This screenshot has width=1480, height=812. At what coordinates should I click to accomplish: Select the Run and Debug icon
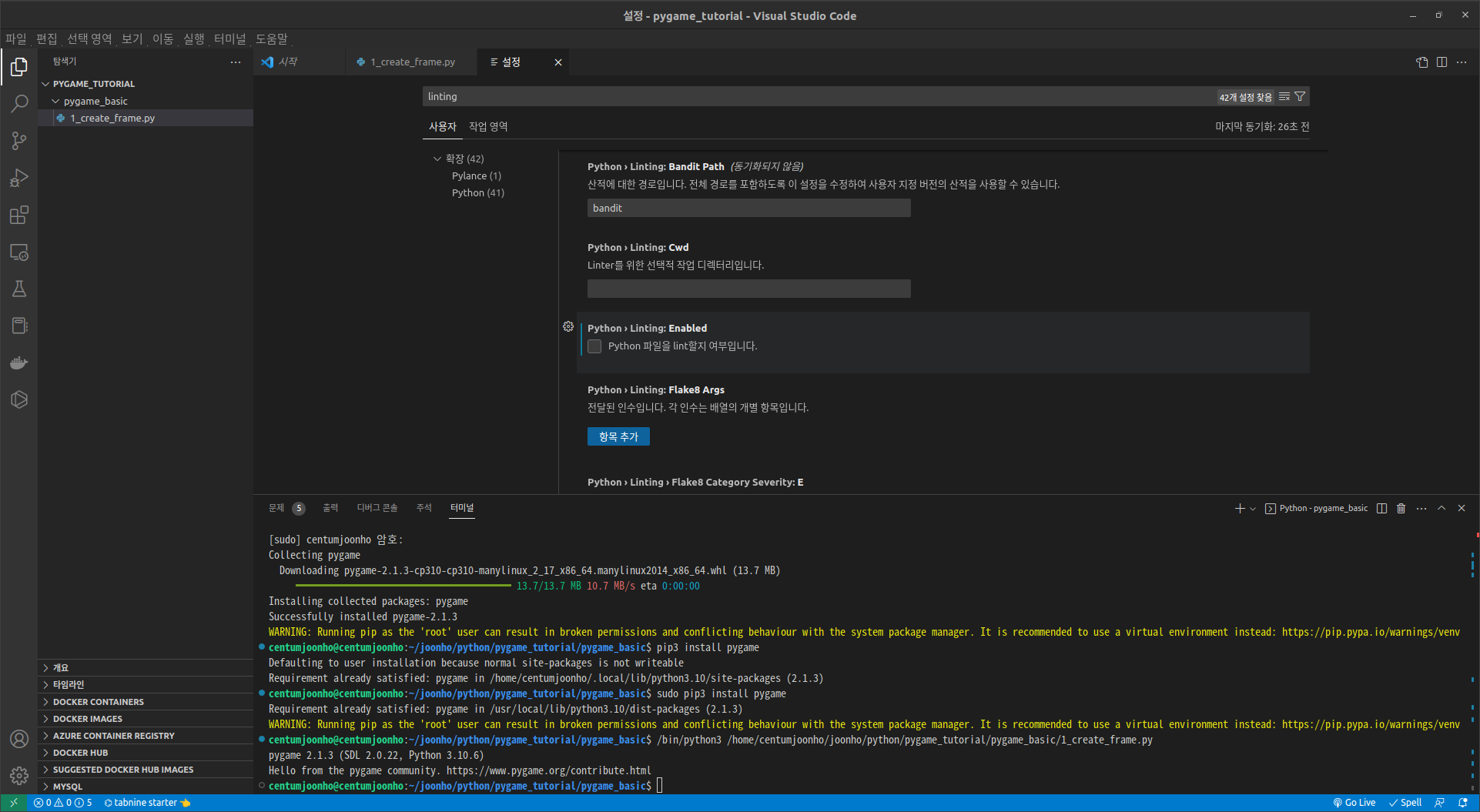[x=19, y=178]
